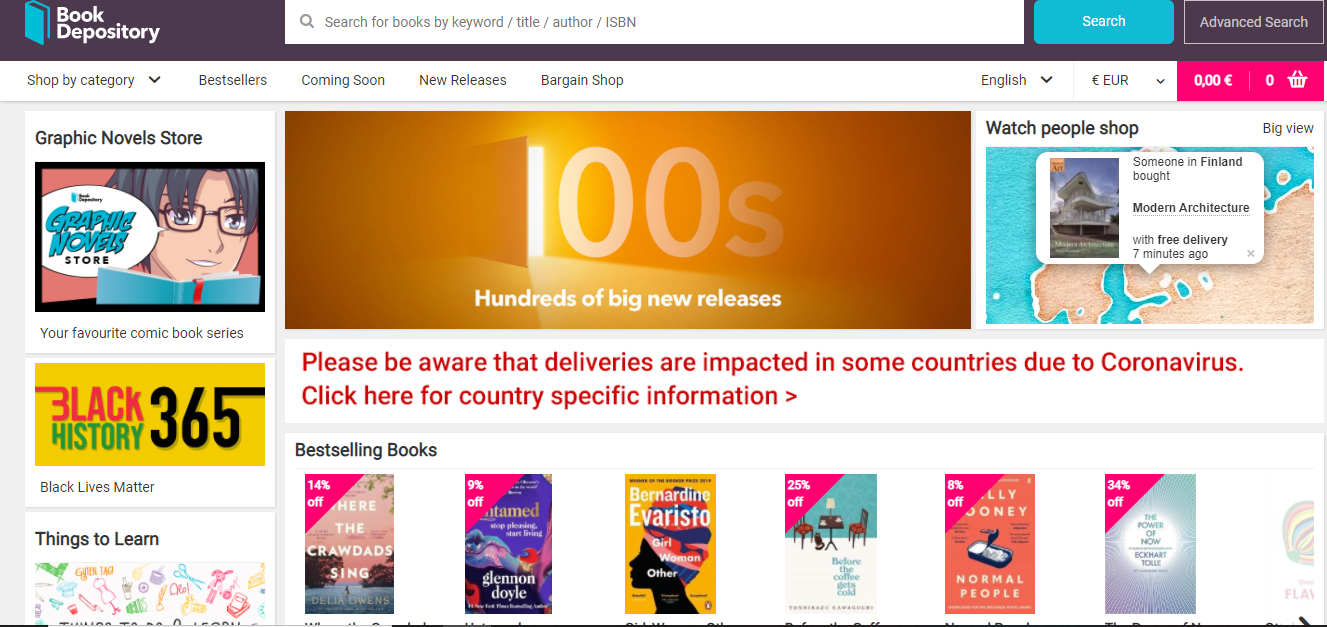Click the Graphic Novels Store heading
The height and width of the screenshot is (627, 1327).
(119, 138)
